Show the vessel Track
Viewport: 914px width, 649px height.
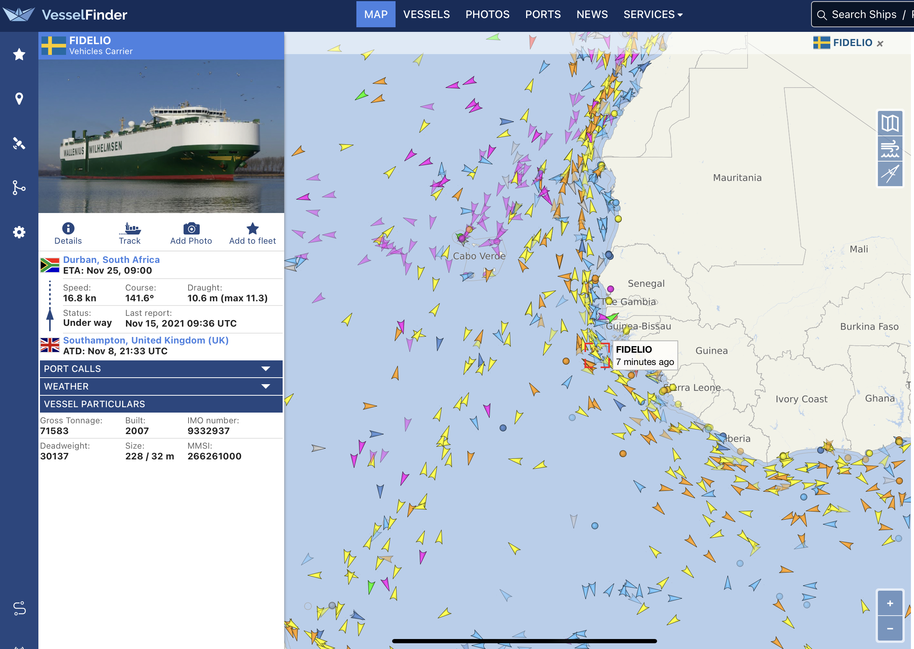click(x=129, y=233)
